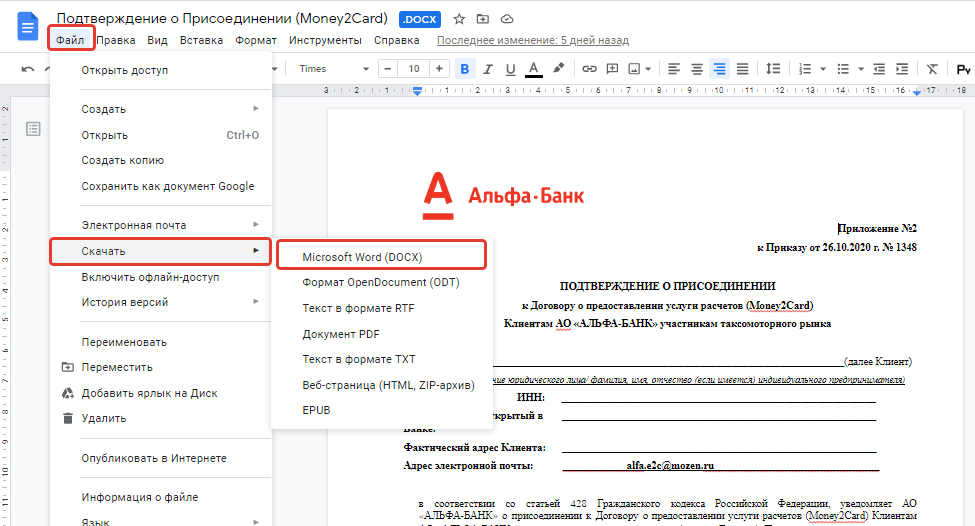Expand the Скачать submenu
The width and height of the screenshot is (975, 526).
(x=160, y=251)
